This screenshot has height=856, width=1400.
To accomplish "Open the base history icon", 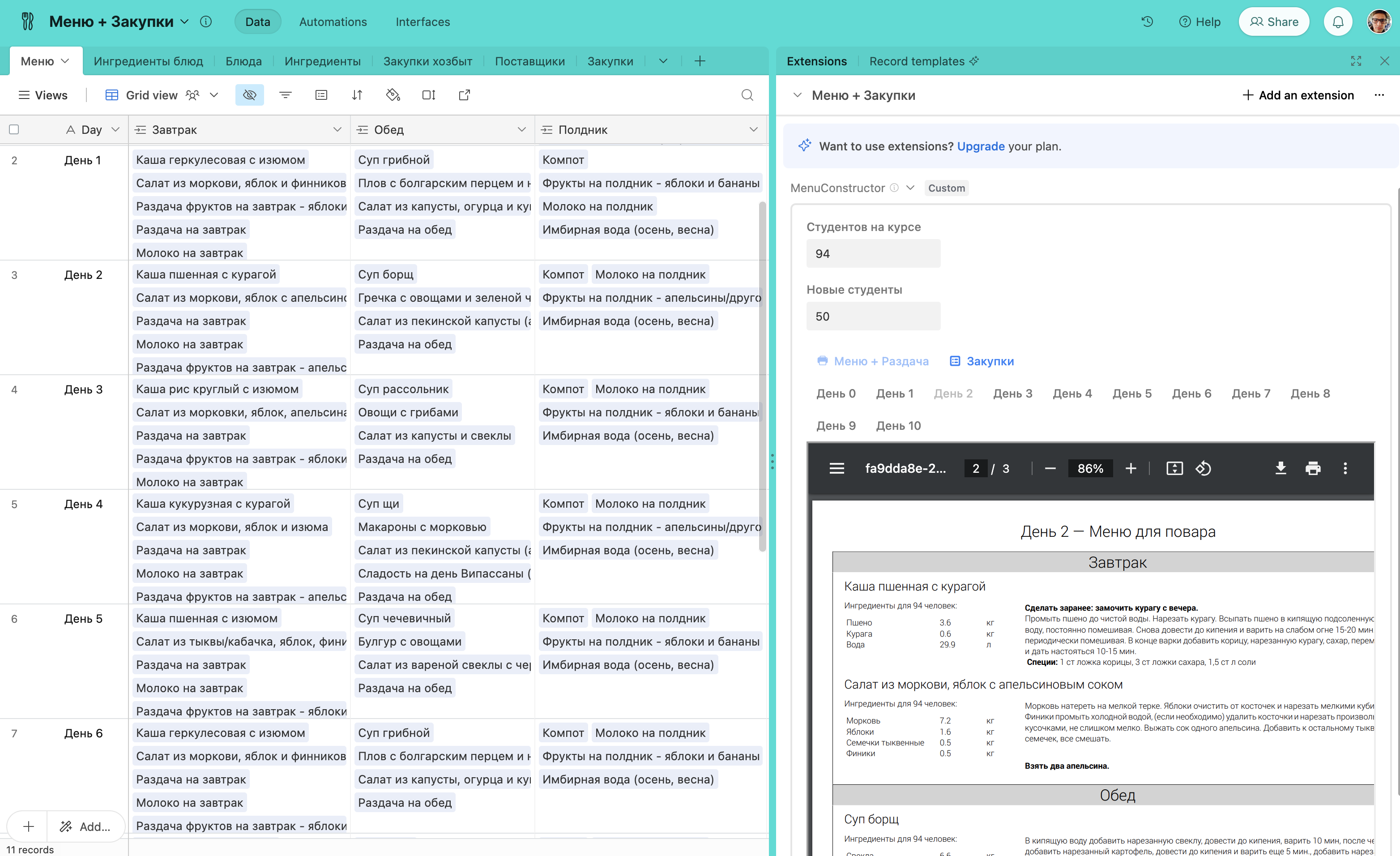I will 1147,21.
